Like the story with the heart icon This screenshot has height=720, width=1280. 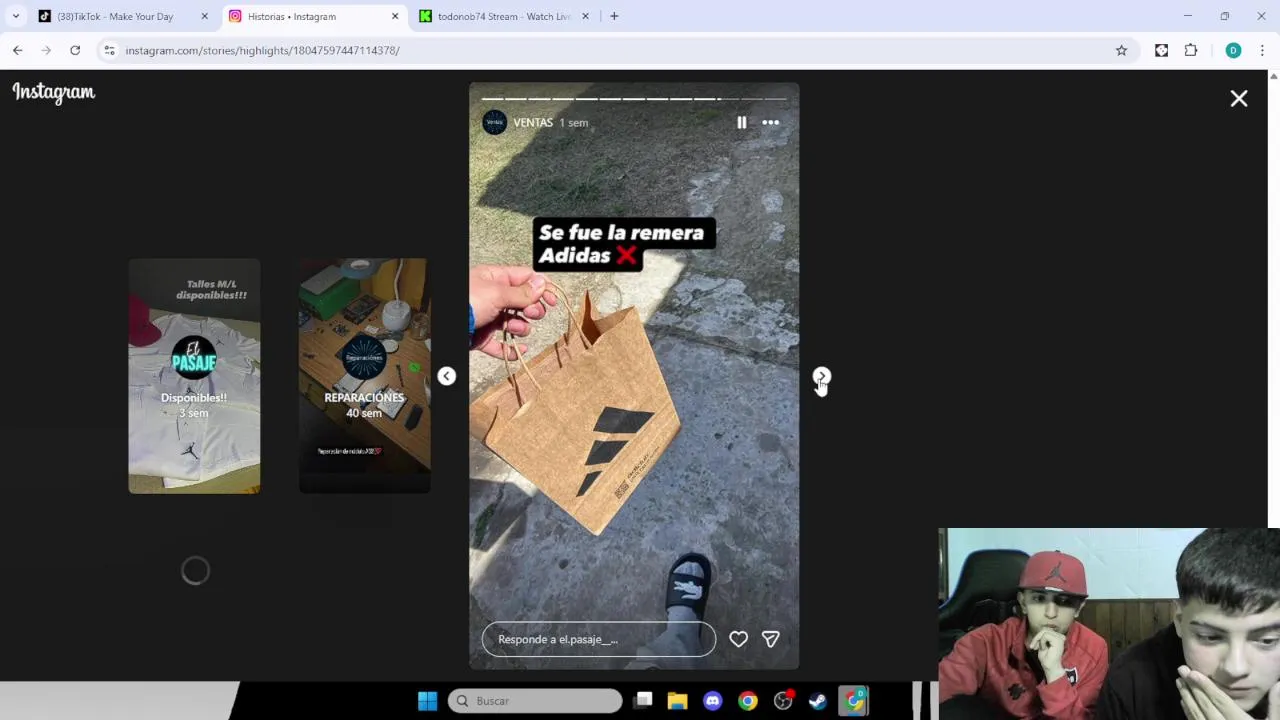(738, 639)
